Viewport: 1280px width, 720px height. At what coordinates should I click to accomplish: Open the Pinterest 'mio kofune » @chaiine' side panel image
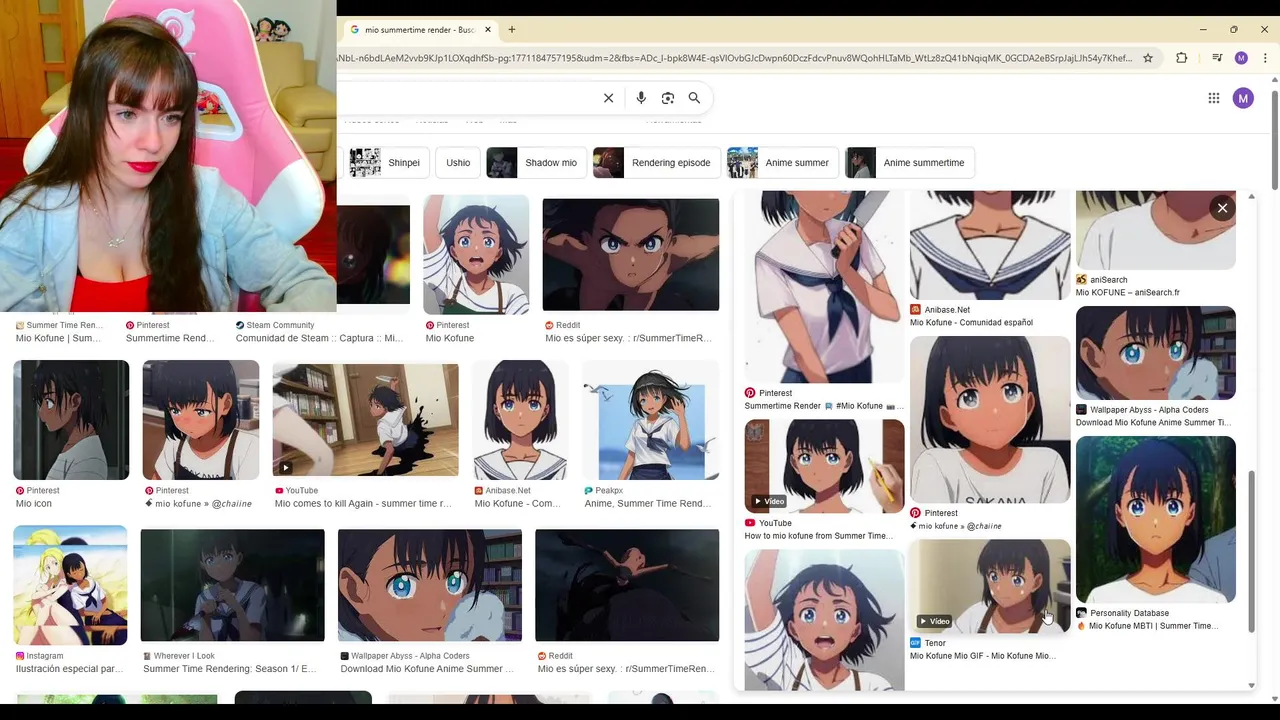pos(990,419)
